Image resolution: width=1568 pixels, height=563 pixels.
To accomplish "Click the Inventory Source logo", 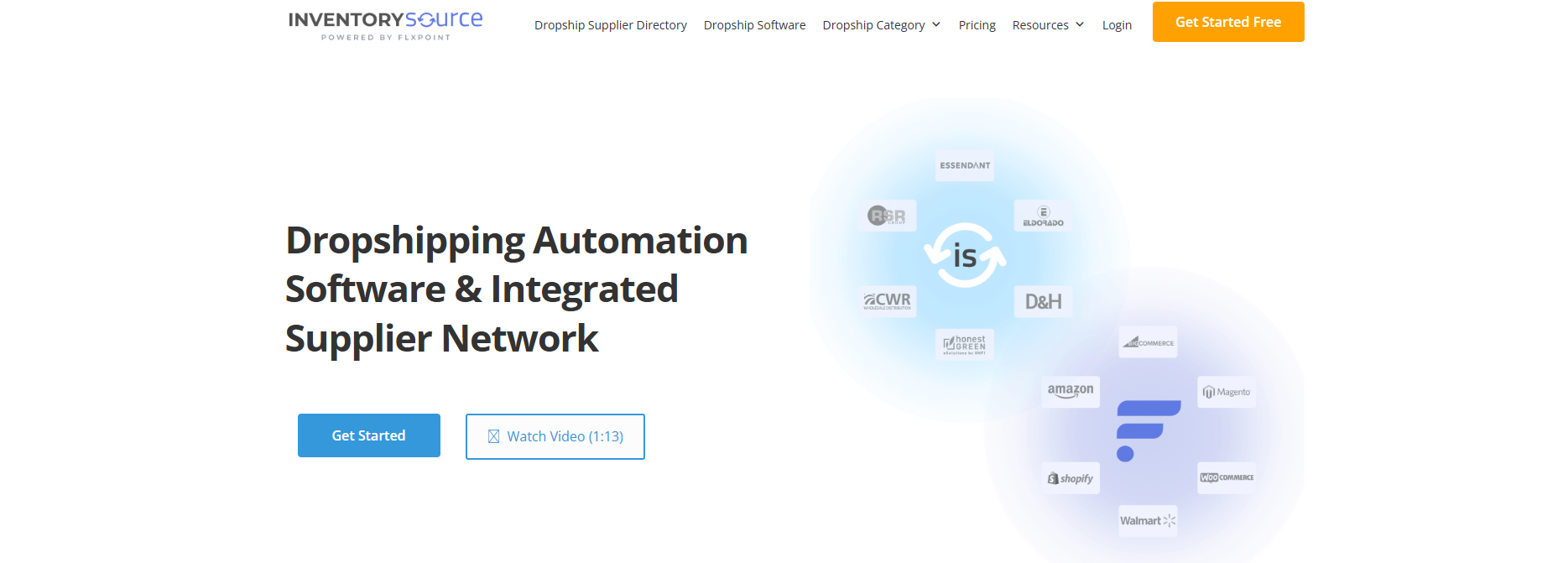I will click(385, 24).
